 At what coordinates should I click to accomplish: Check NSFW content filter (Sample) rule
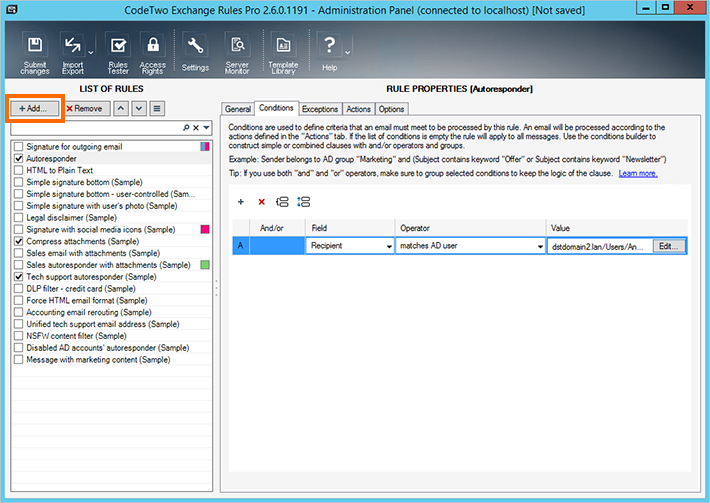[19, 336]
